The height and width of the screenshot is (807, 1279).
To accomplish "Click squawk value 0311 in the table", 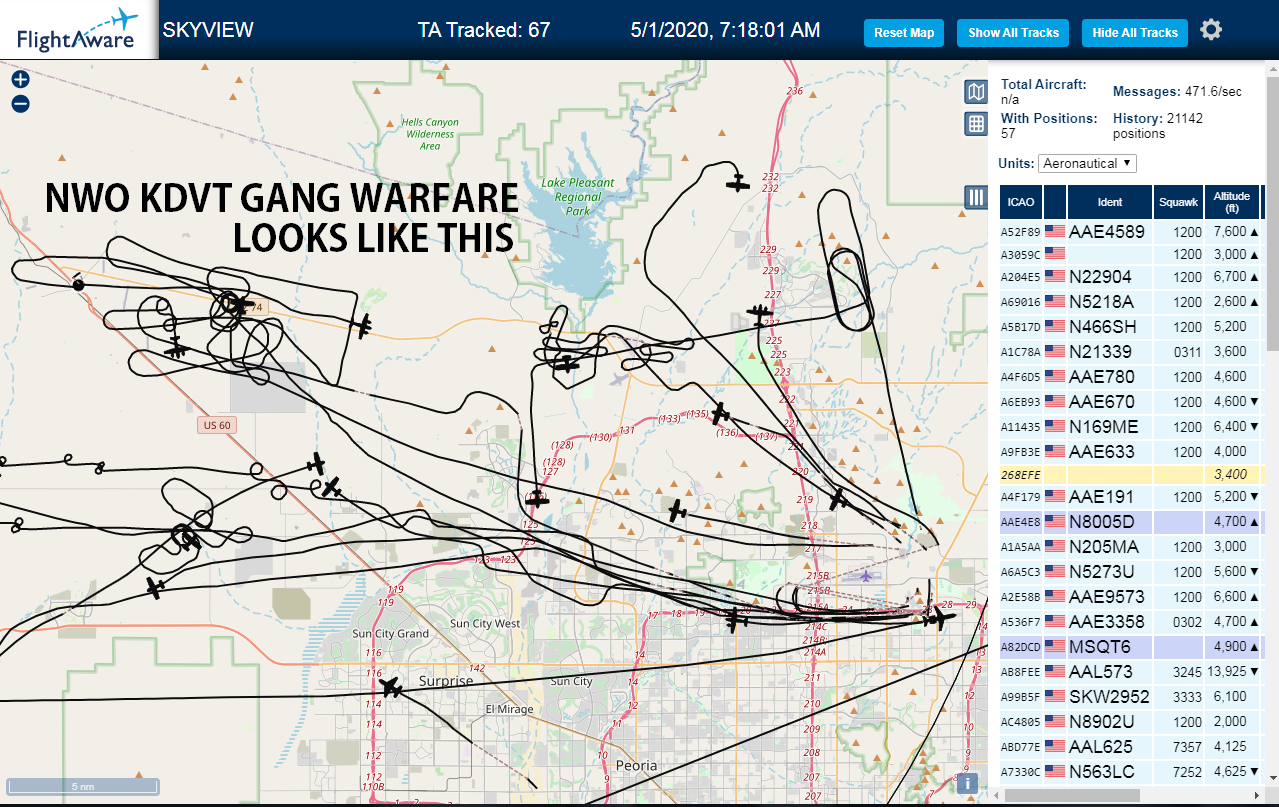I will [1187, 352].
